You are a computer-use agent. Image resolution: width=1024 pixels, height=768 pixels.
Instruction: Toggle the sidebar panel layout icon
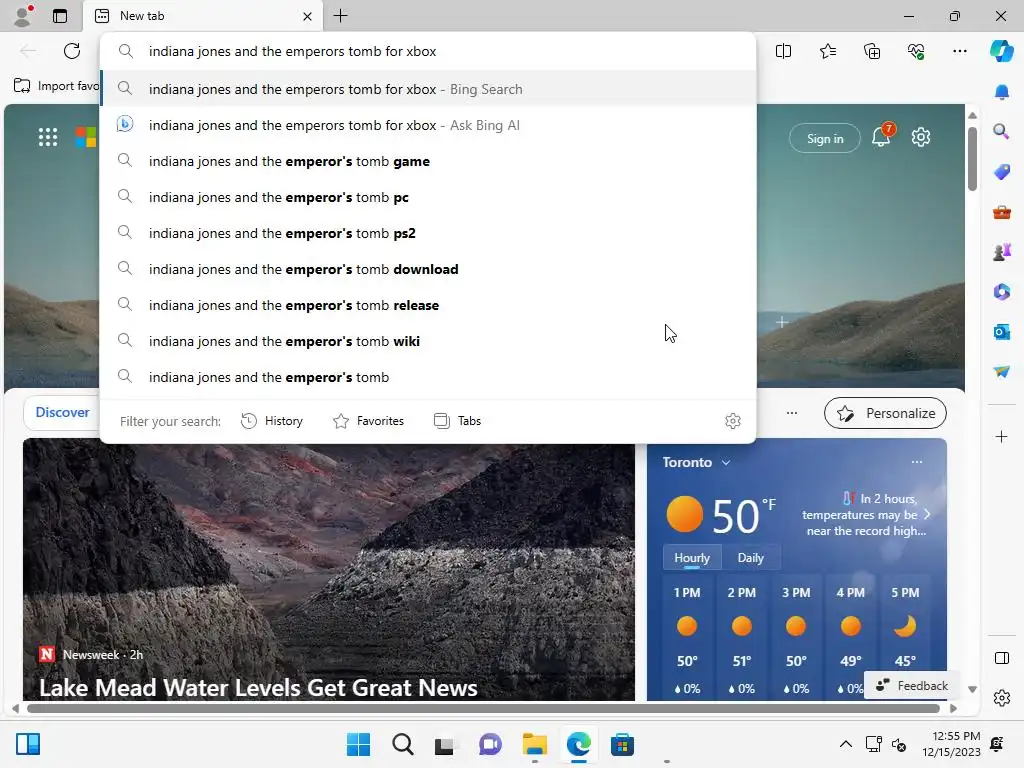[x=1002, y=658]
